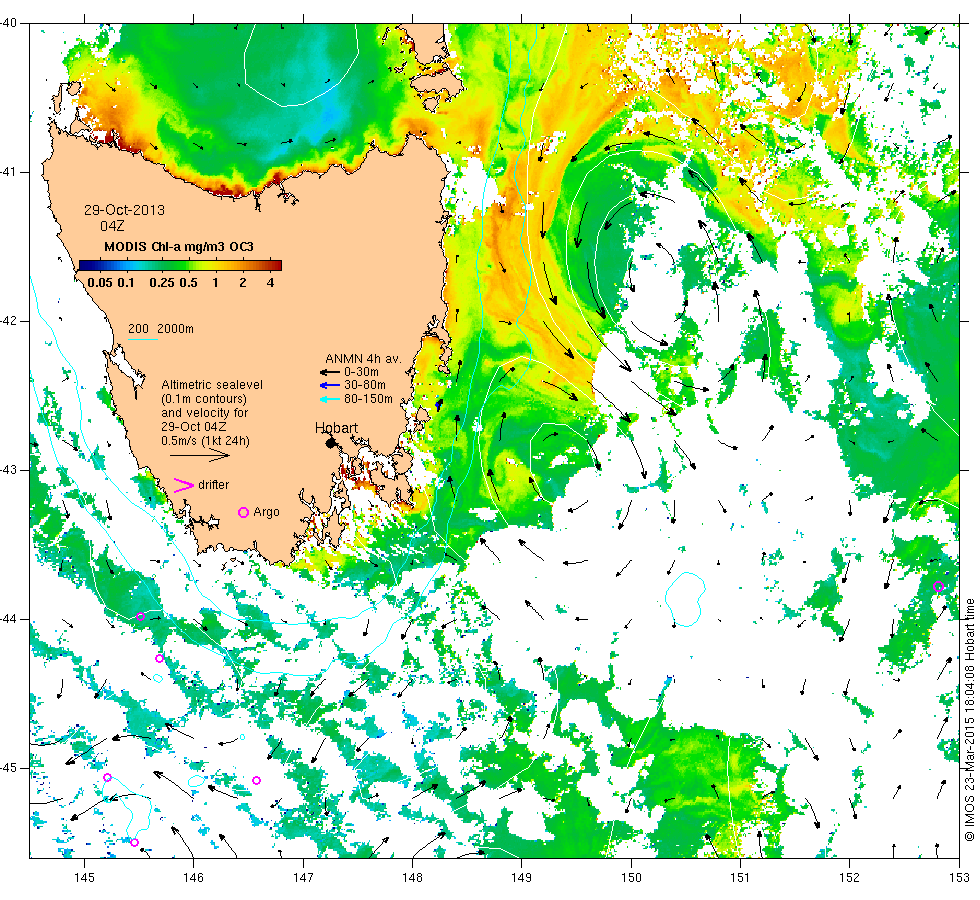Screen dimensions: 980x900
Task: Click the '-44' latitude axis label
Action: (x=9, y=619)
